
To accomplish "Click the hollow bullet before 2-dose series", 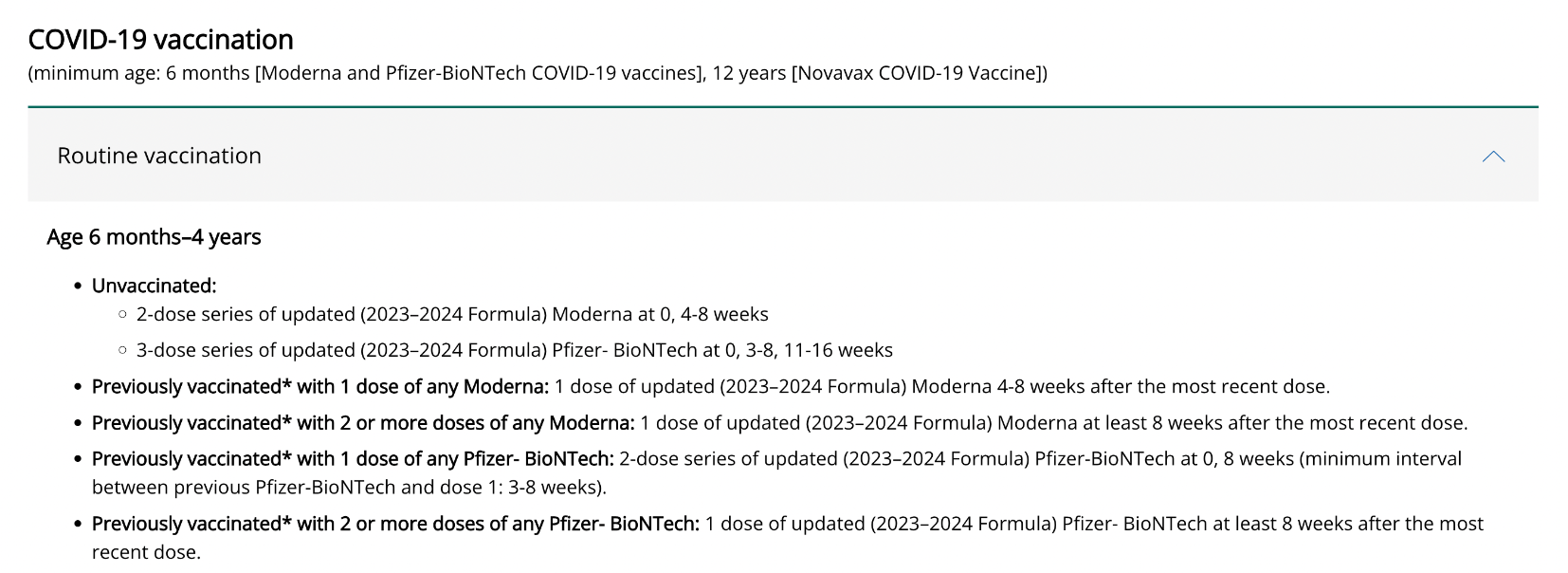I will click(x=122, y=314).
